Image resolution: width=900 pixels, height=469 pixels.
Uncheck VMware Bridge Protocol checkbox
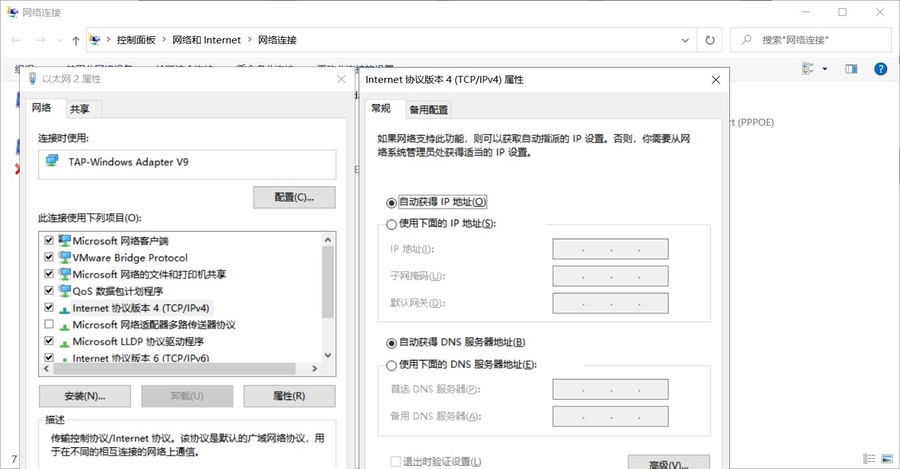click(x=49, y=257)
